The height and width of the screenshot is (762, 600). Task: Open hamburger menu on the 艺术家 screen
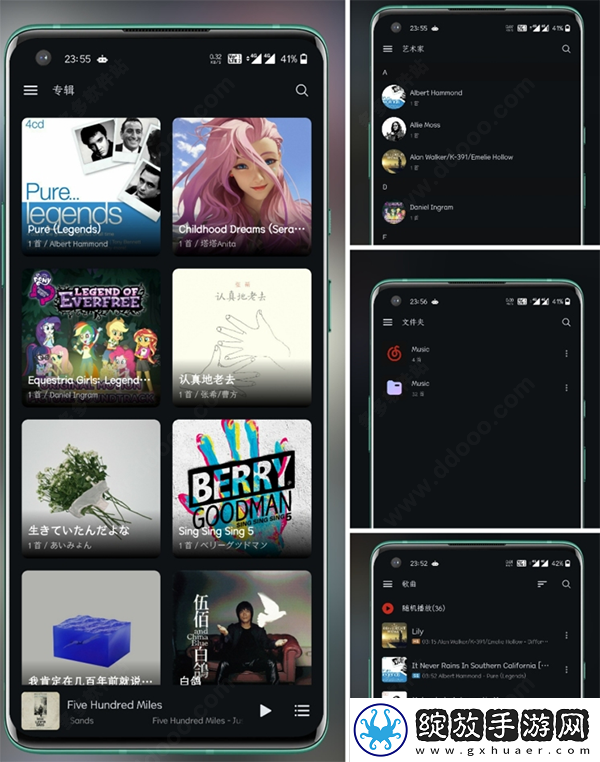[387, 49]
